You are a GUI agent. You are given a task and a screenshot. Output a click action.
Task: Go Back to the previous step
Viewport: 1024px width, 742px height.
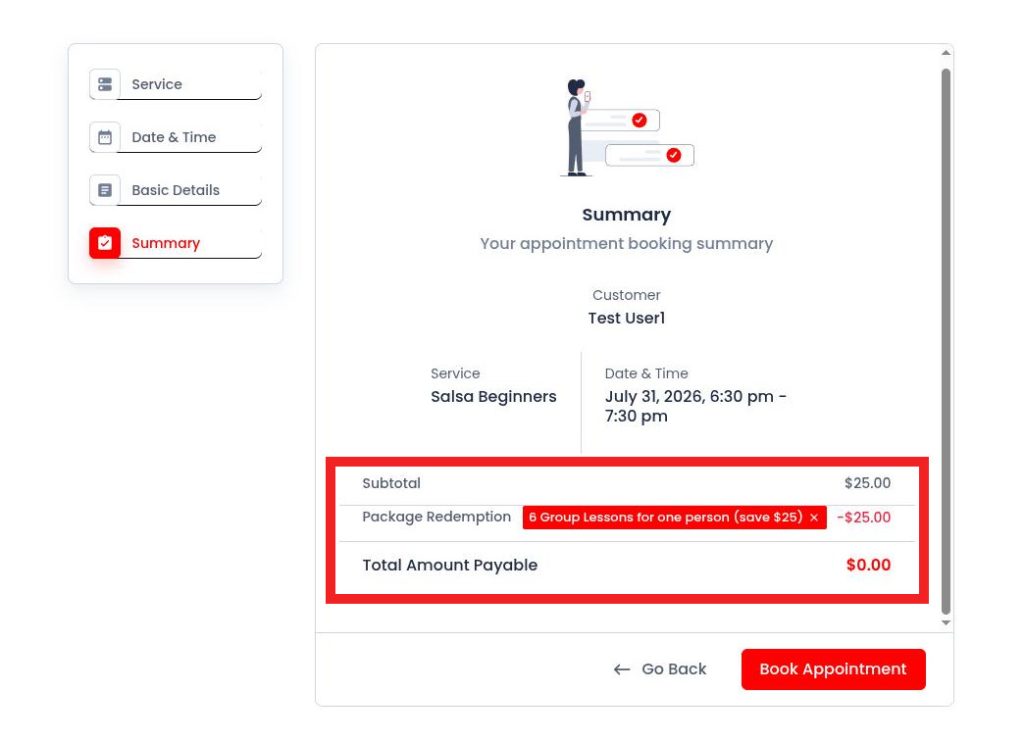[660, 669]
